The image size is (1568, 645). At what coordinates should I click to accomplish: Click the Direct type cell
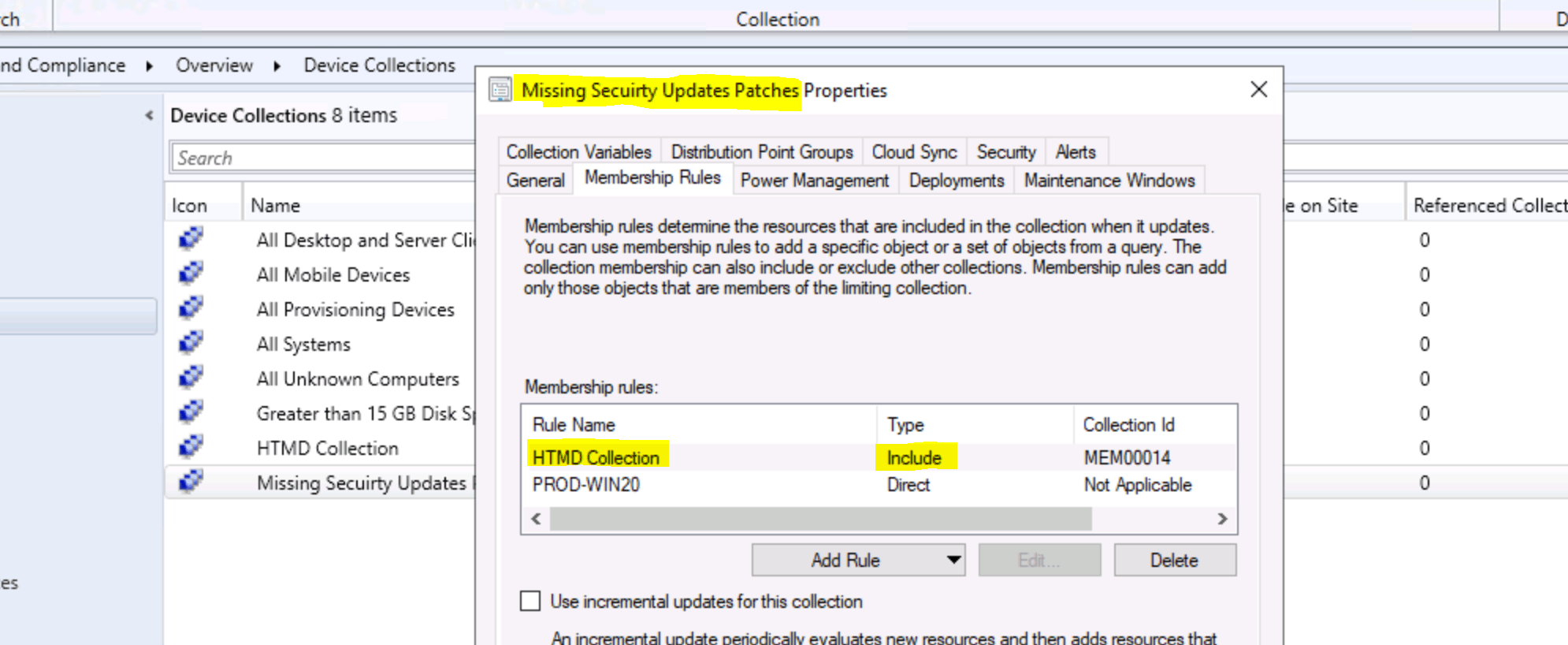point(908,484)
